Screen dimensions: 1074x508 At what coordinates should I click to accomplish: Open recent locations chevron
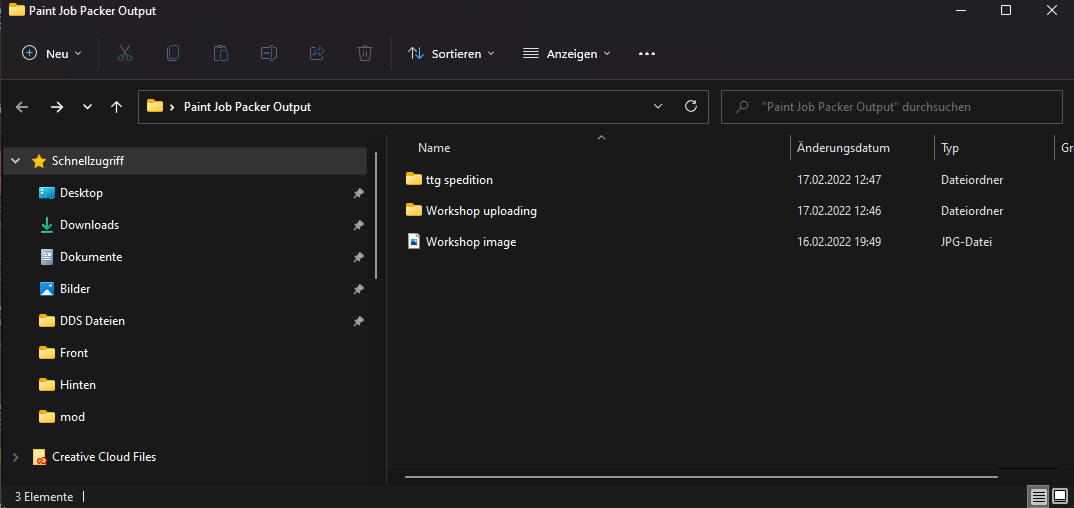[87, 107]
